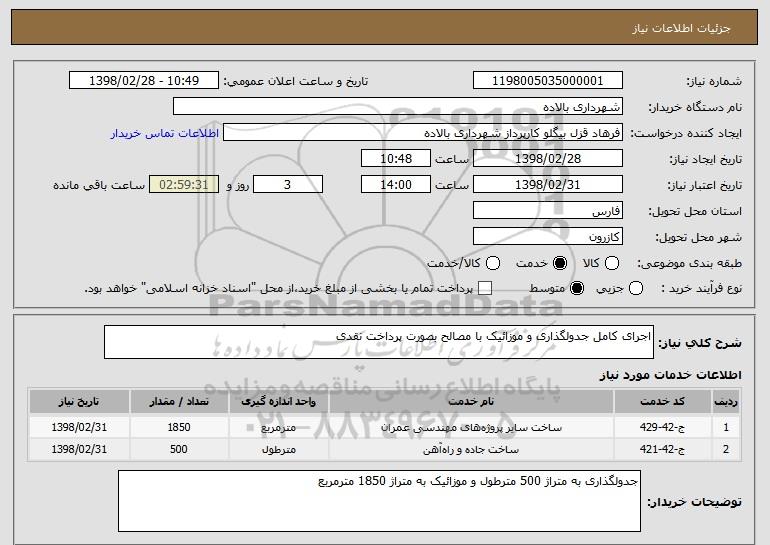Click the creation date field 1398/02/28
This screenshot has height=545, width=770.
point(548,159)
